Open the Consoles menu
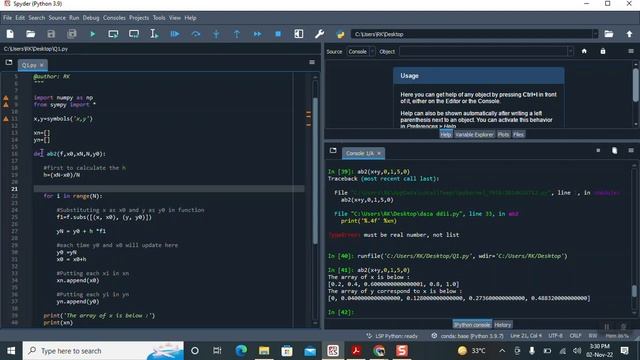 [114, 18]
